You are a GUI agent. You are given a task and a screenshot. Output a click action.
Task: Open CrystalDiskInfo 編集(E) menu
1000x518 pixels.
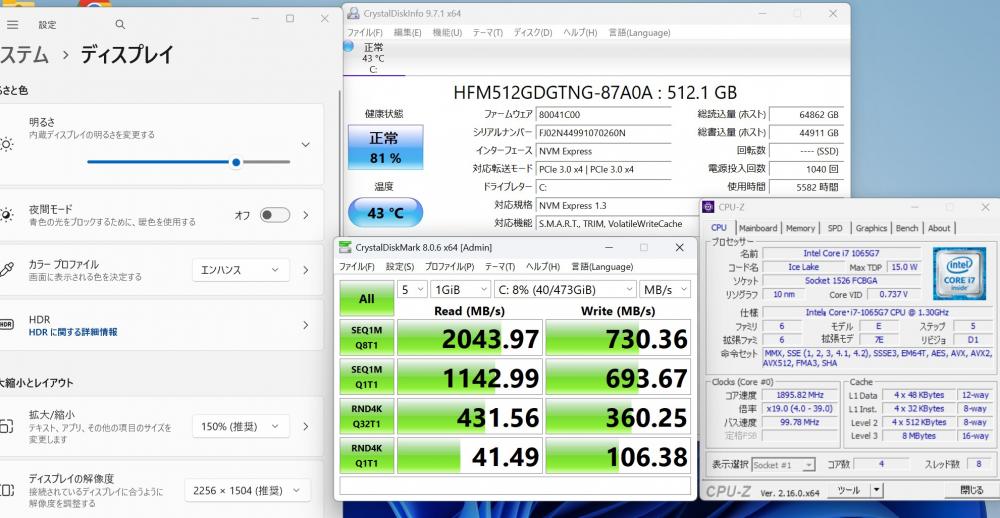[x=407, y=33]
